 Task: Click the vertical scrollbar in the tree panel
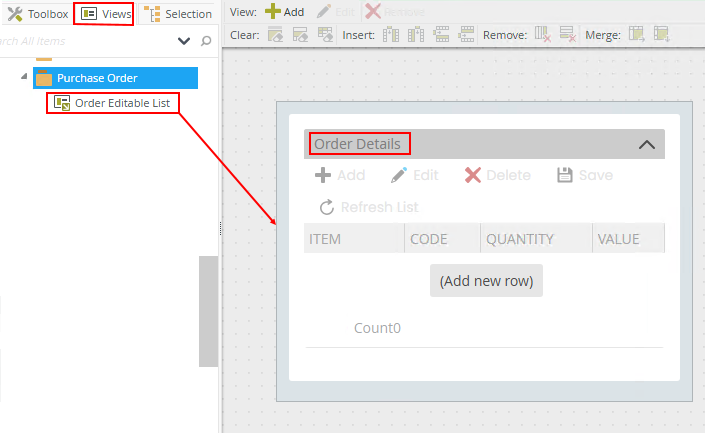[209, 311]
